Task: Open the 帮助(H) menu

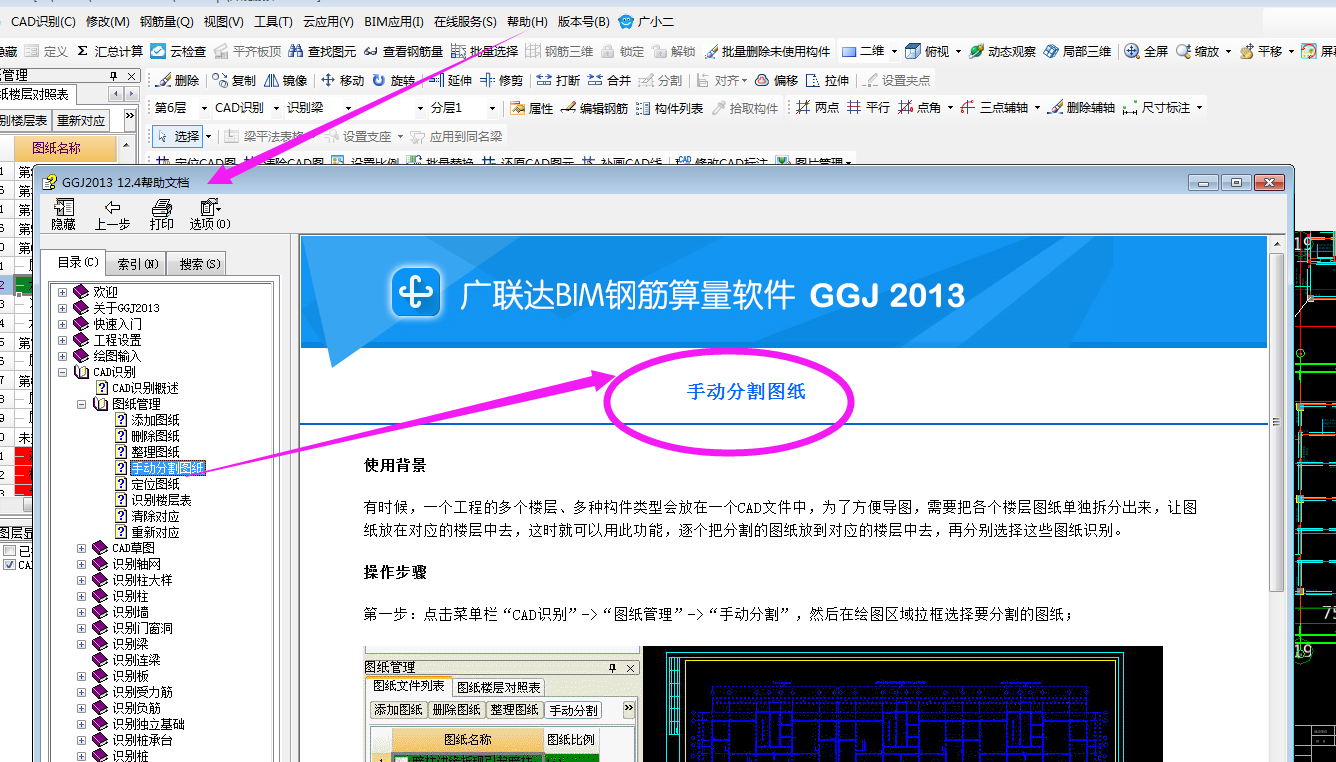Action: click(527, 21)
